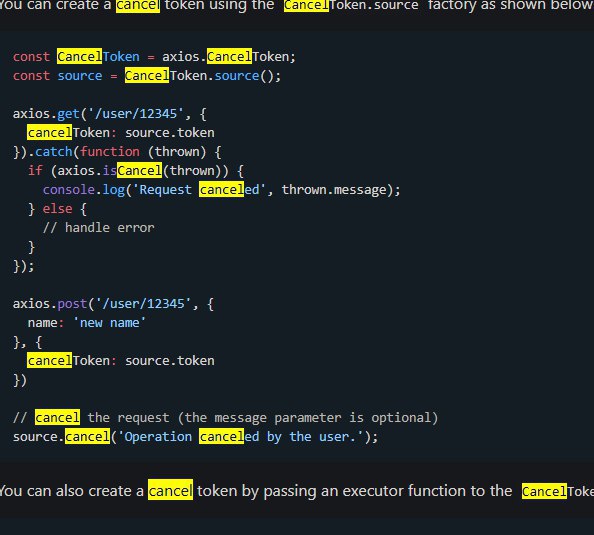Click the 'new name' string value
594x535 pixels.
point(109,323)
